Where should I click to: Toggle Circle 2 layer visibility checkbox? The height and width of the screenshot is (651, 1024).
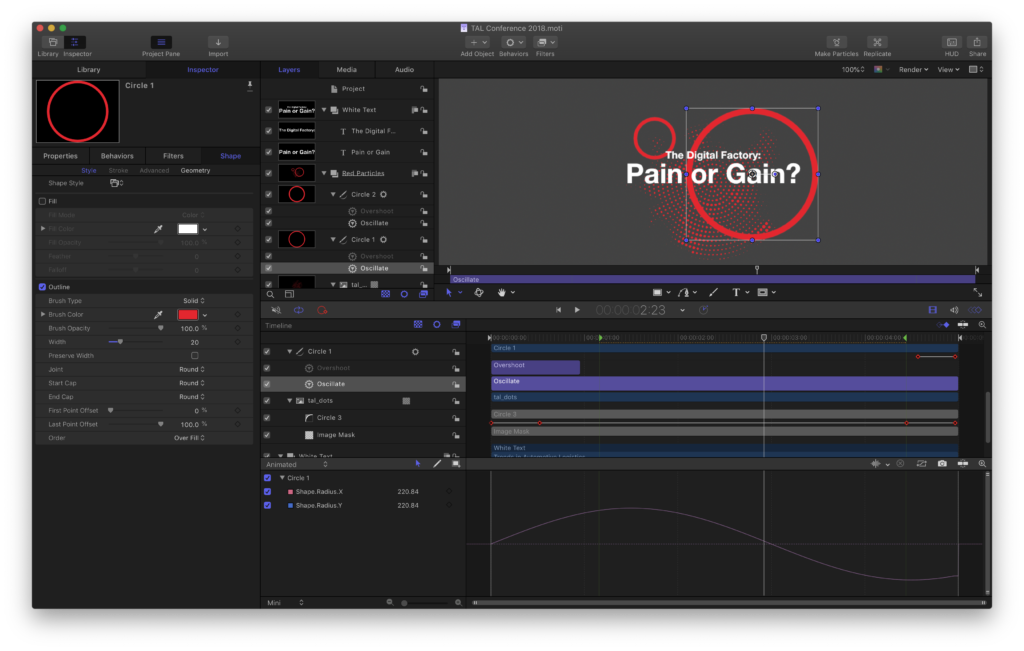(x=268, y=195)
